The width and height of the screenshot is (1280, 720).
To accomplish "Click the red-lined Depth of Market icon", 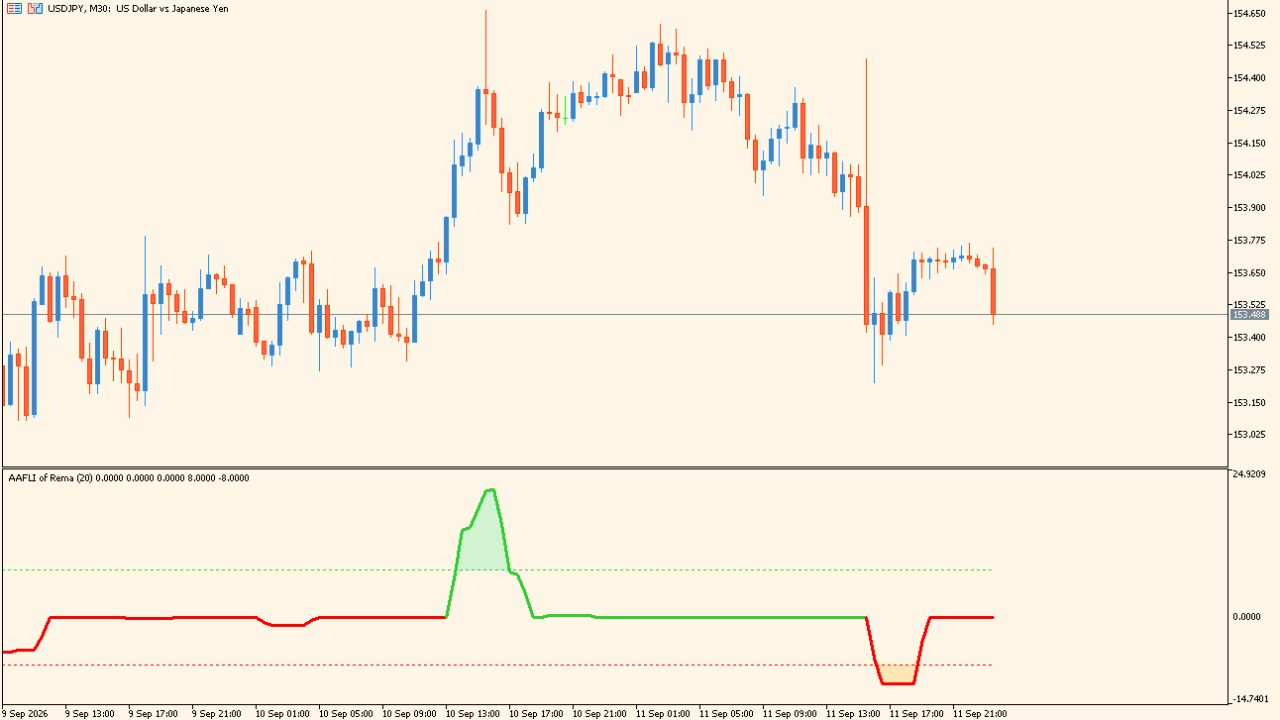I will tap(15, 8).
